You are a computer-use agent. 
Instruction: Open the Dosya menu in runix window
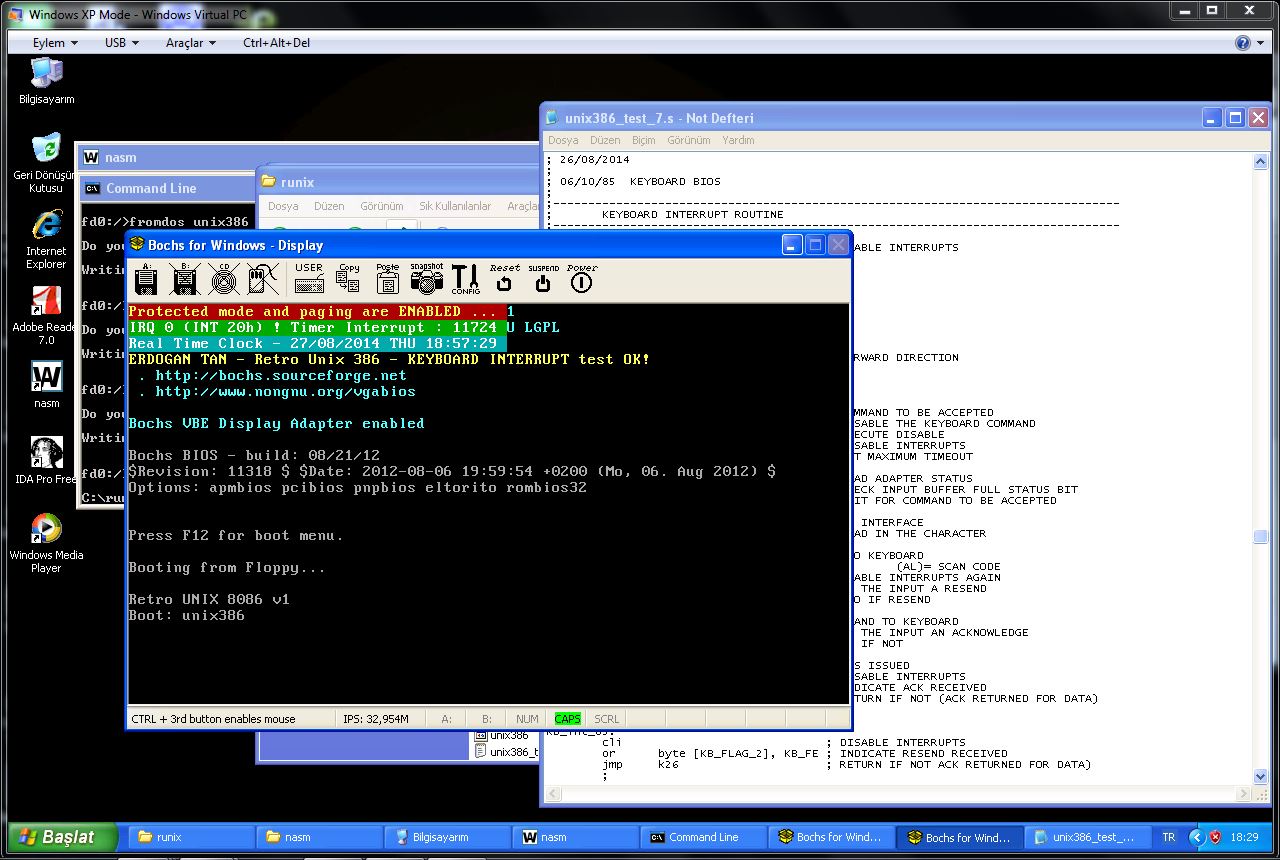point(283,206)
